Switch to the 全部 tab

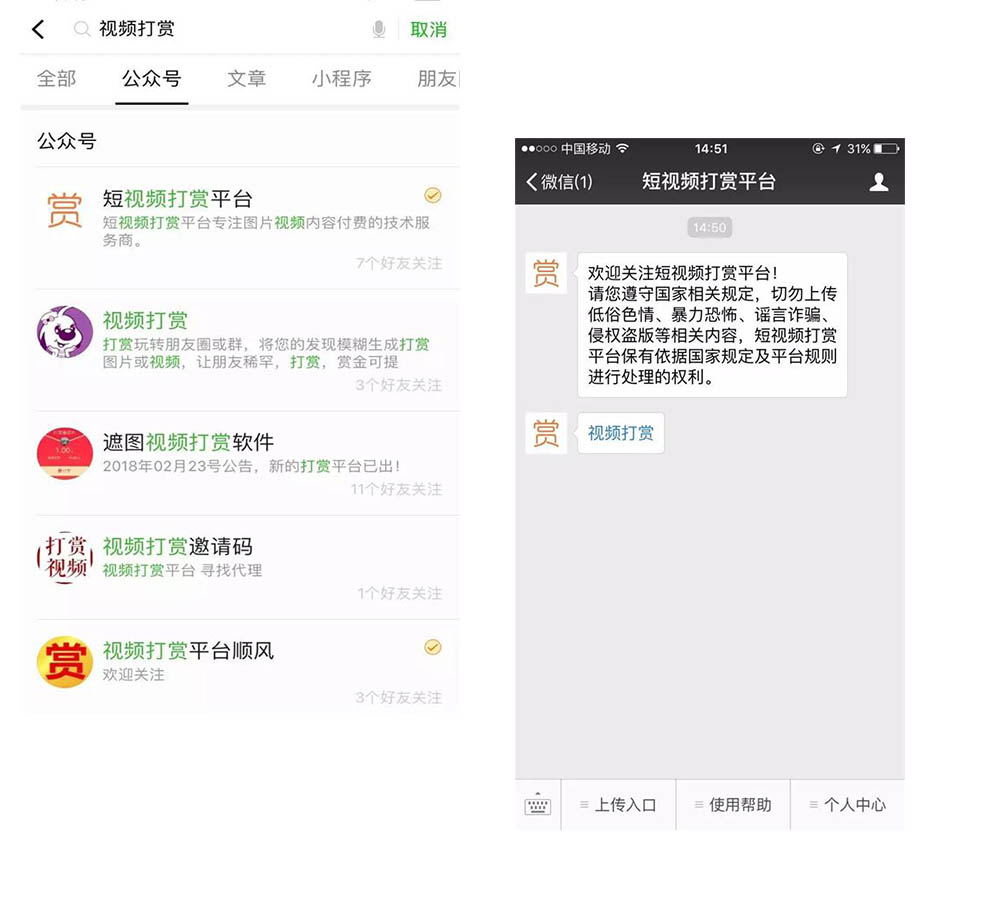pos(57,78)
